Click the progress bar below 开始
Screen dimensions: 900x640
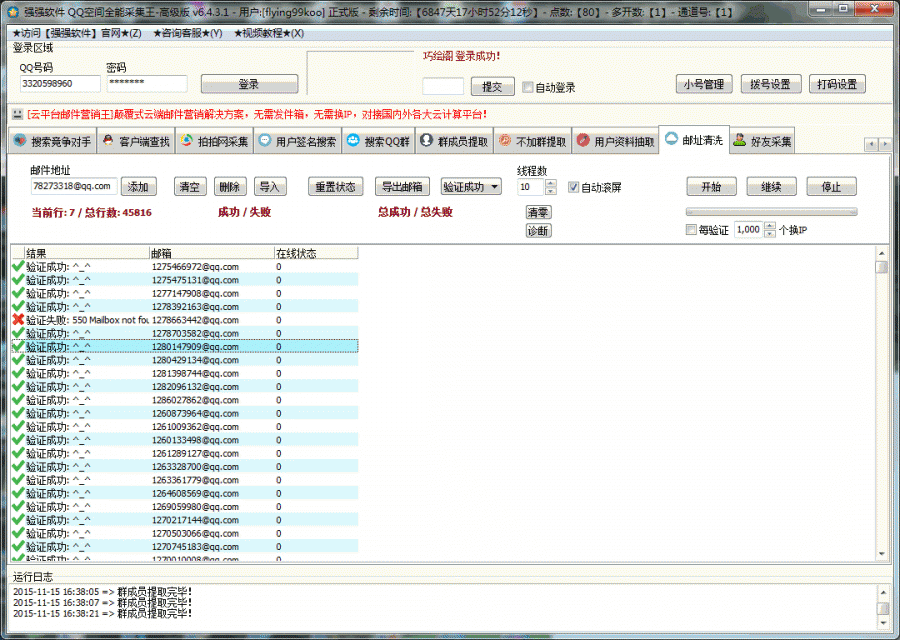(771, 212)
